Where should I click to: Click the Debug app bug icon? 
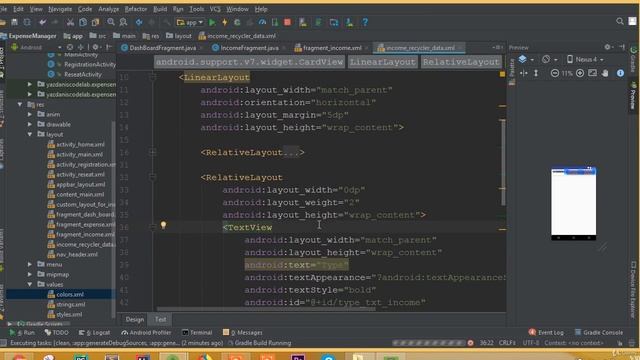coord(237,22)
